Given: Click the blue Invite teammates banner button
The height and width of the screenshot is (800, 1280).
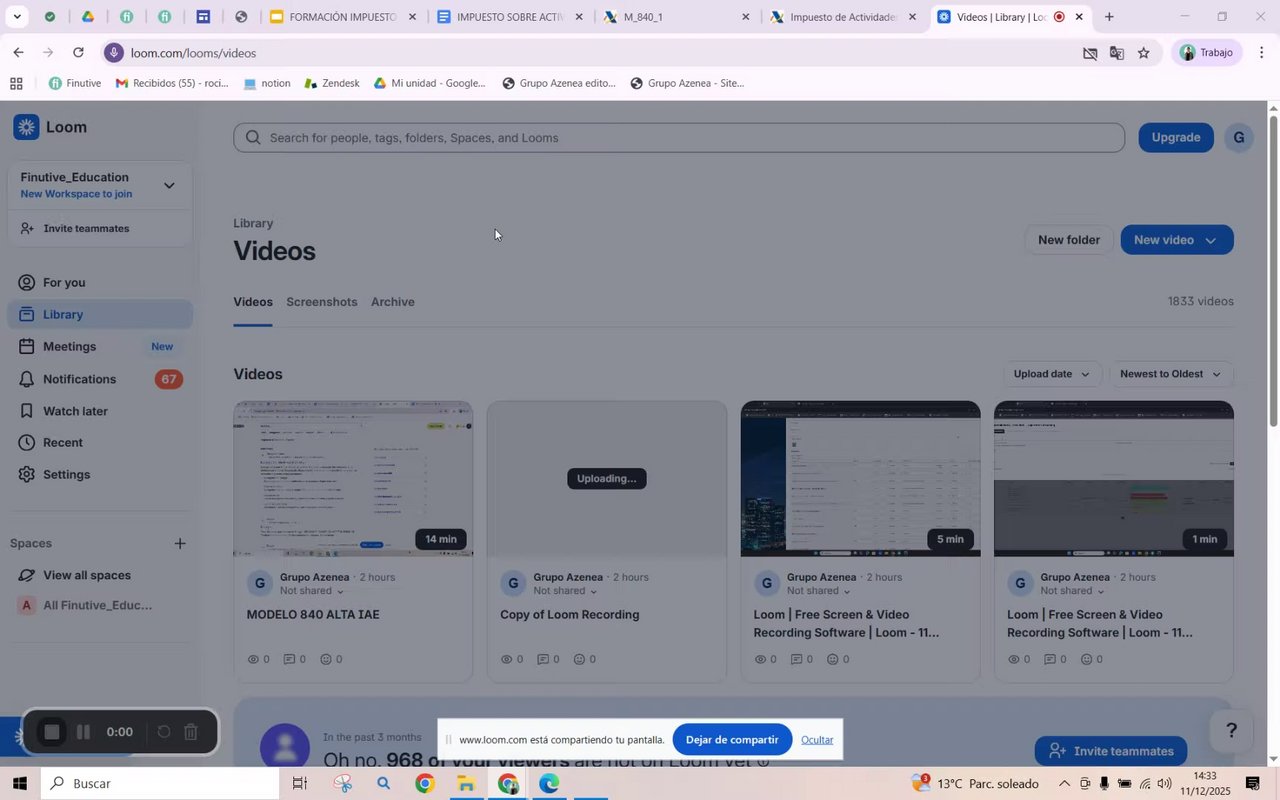Looking at the screenshot, I should tap(1111, 751).
